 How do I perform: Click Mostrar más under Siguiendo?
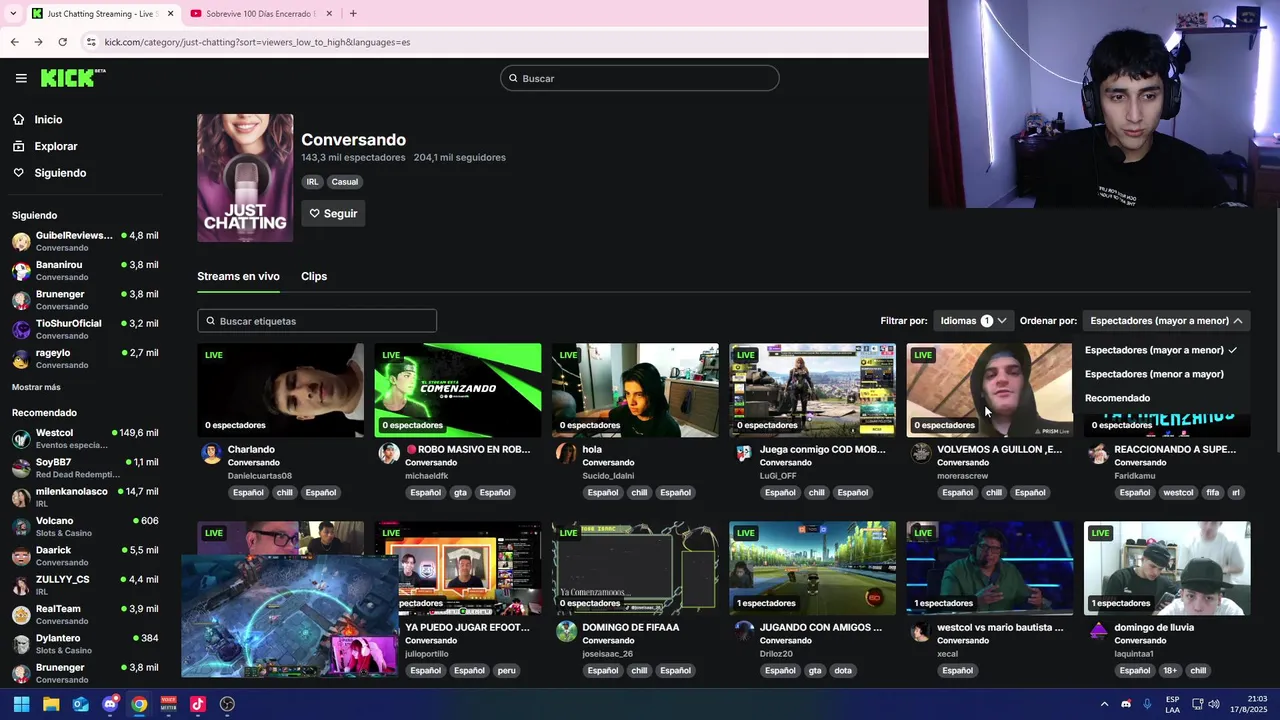36,387
